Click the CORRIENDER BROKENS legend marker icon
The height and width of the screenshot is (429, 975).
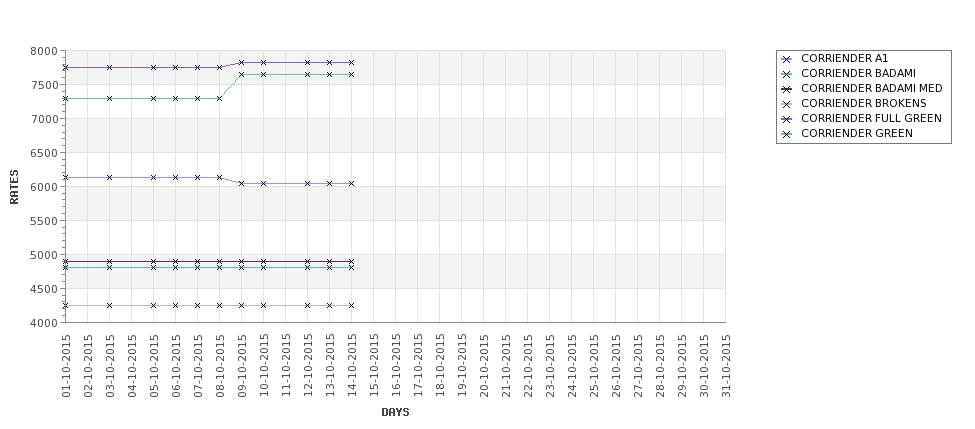(x=787, y=104)
